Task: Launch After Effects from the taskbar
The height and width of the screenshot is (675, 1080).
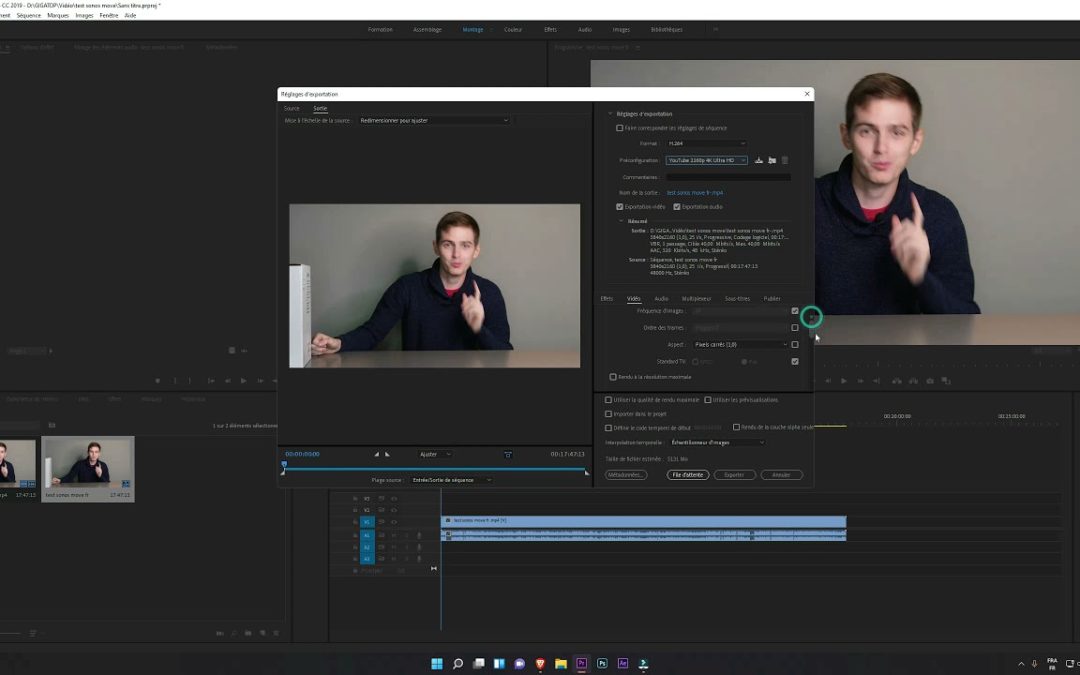Action: [x=622, y=663]
